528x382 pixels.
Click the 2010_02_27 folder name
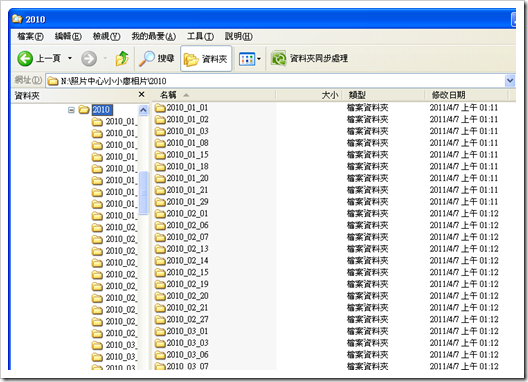click(188, 319)
